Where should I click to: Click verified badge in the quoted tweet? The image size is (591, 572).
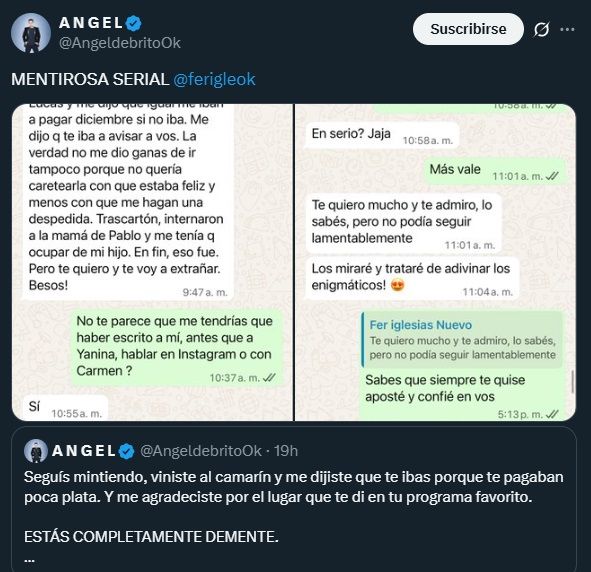coord(126,451)
